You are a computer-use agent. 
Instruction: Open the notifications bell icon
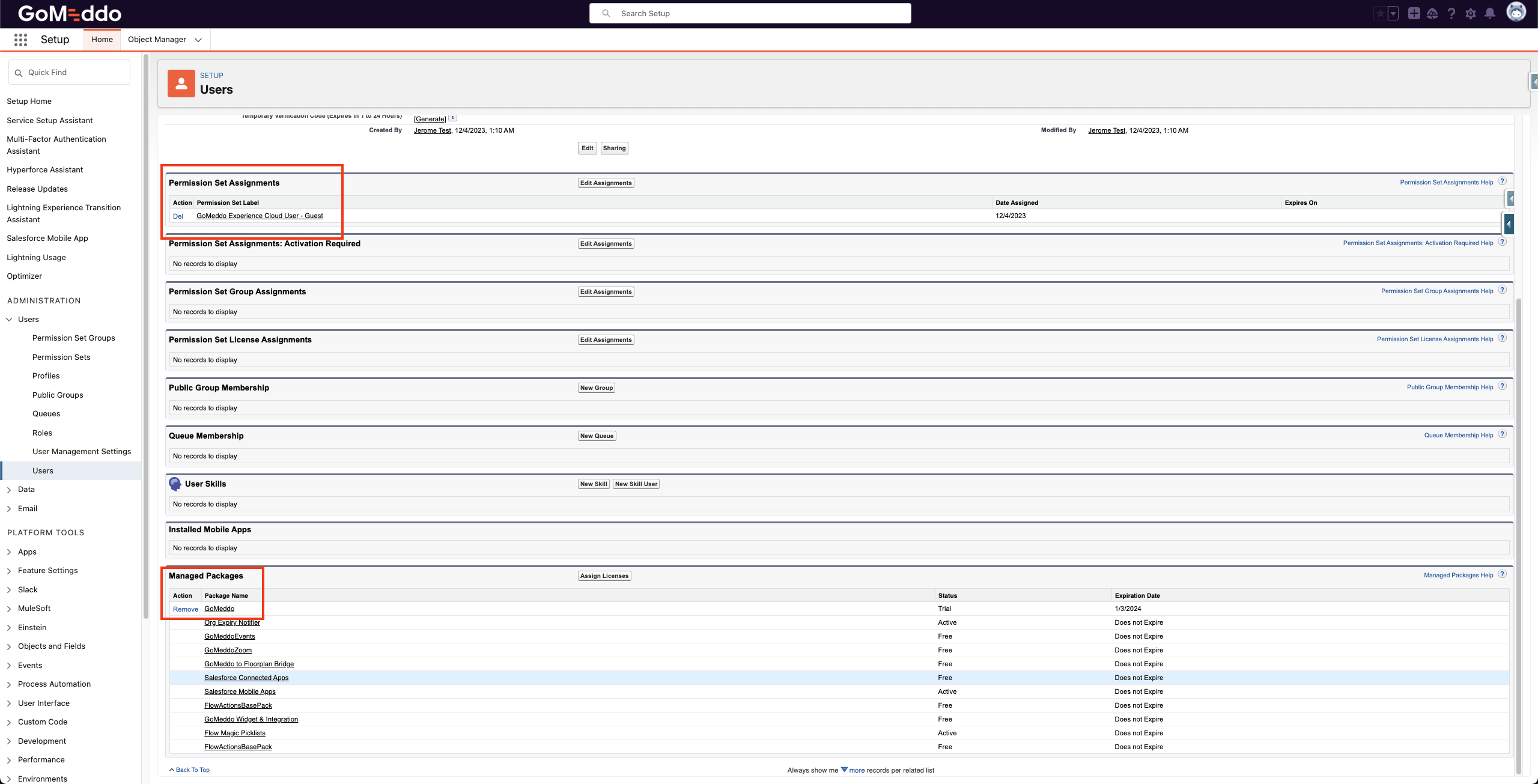1490,13
